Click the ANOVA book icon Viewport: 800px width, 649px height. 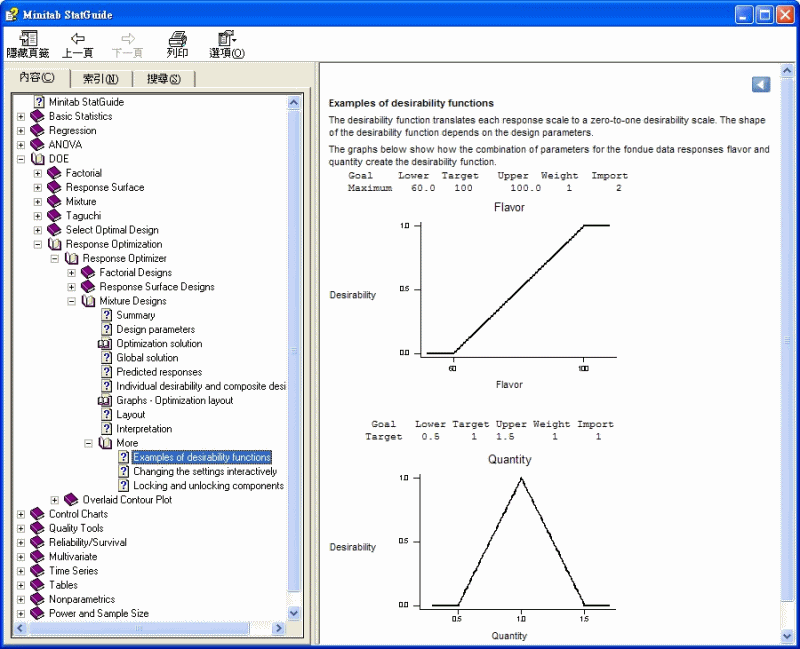(x=38, y=145)
